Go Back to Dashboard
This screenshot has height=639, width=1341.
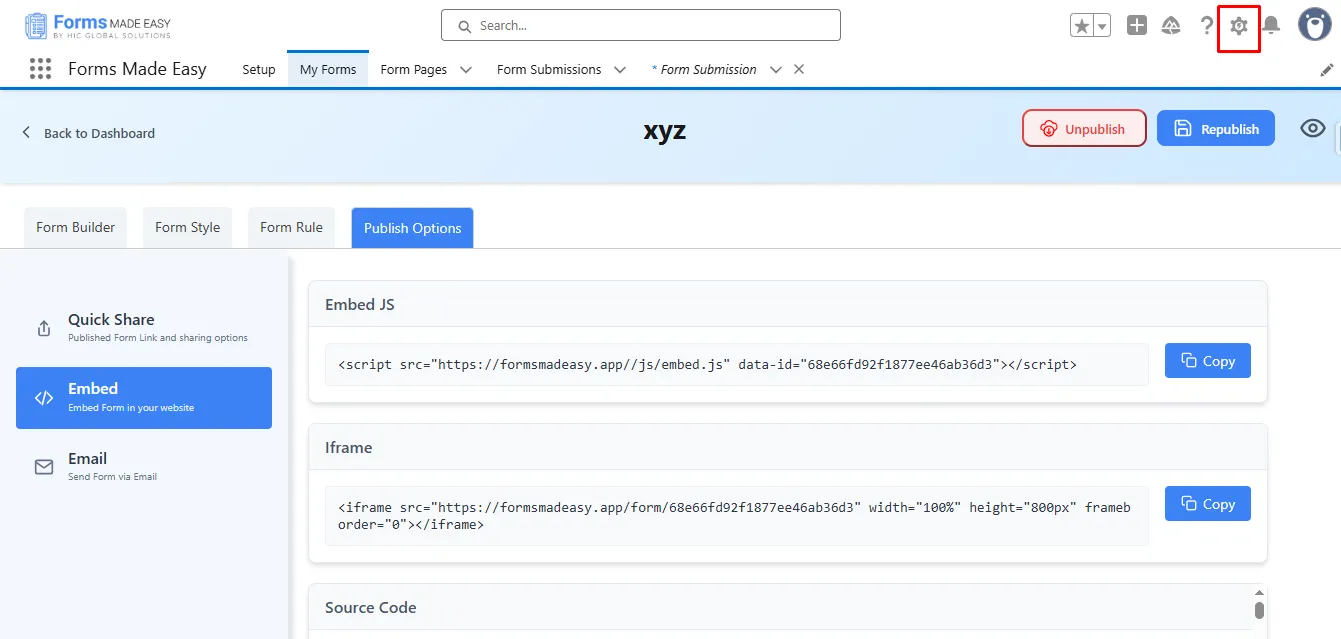tap(89, 133)
